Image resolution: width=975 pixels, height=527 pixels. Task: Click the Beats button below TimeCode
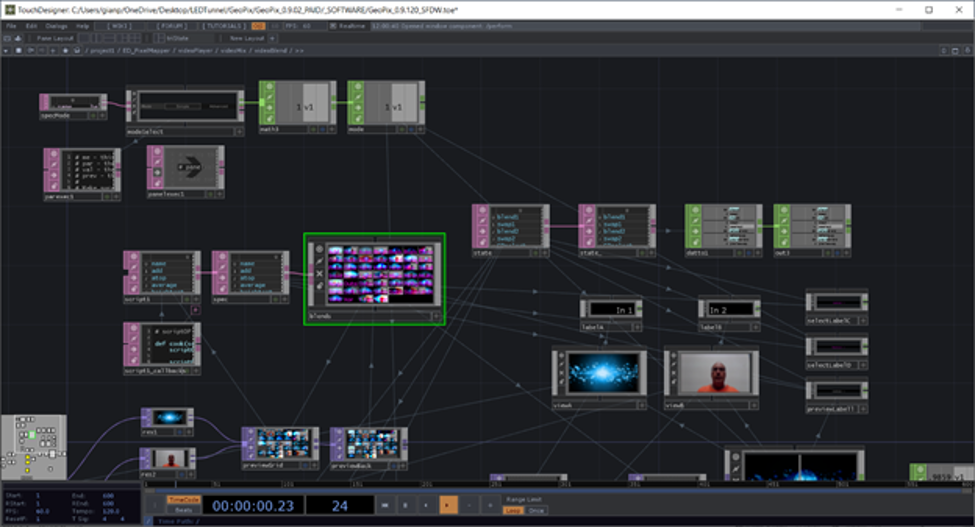point(184,510)
